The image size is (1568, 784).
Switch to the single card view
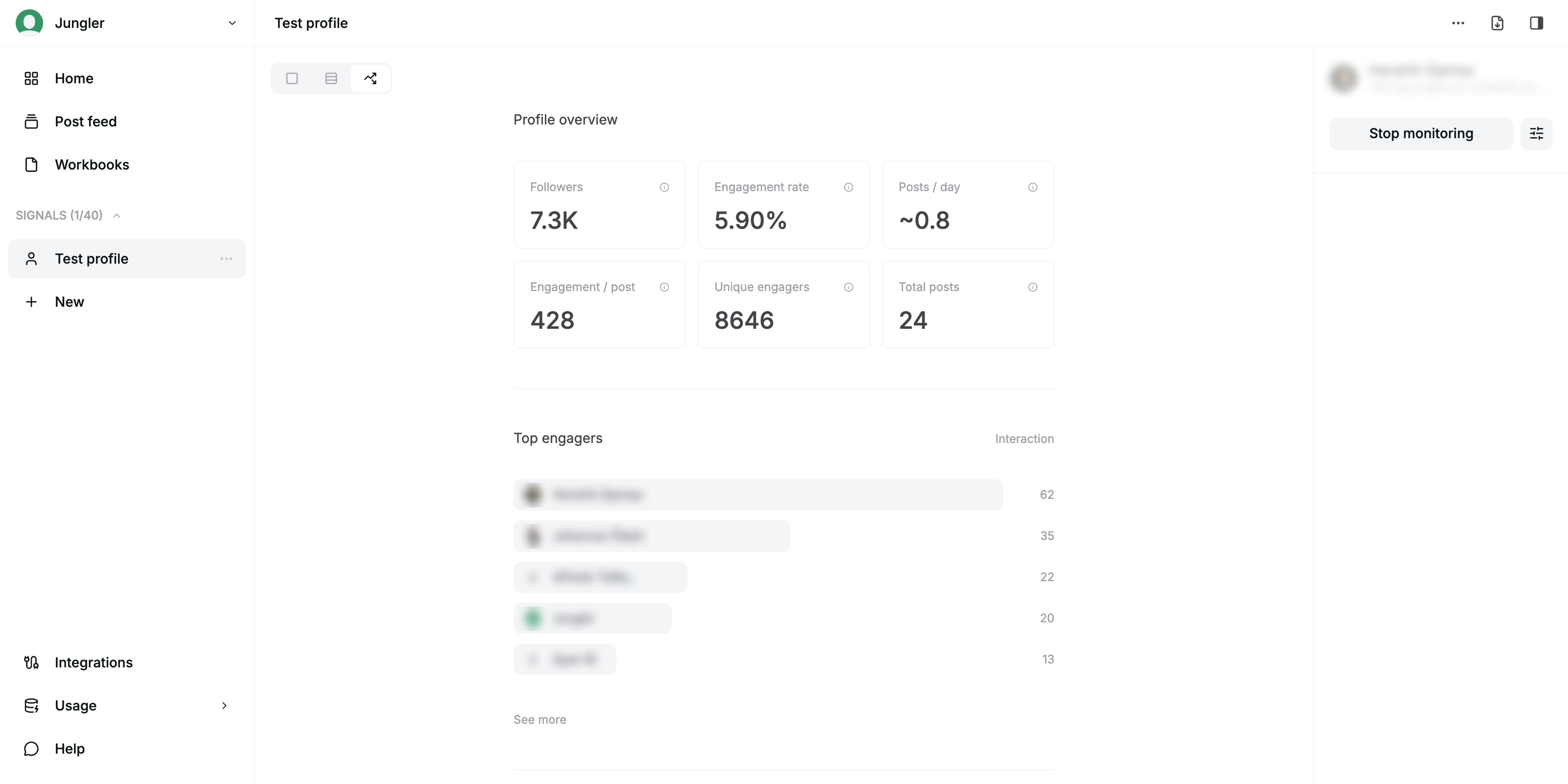(292, 78)
